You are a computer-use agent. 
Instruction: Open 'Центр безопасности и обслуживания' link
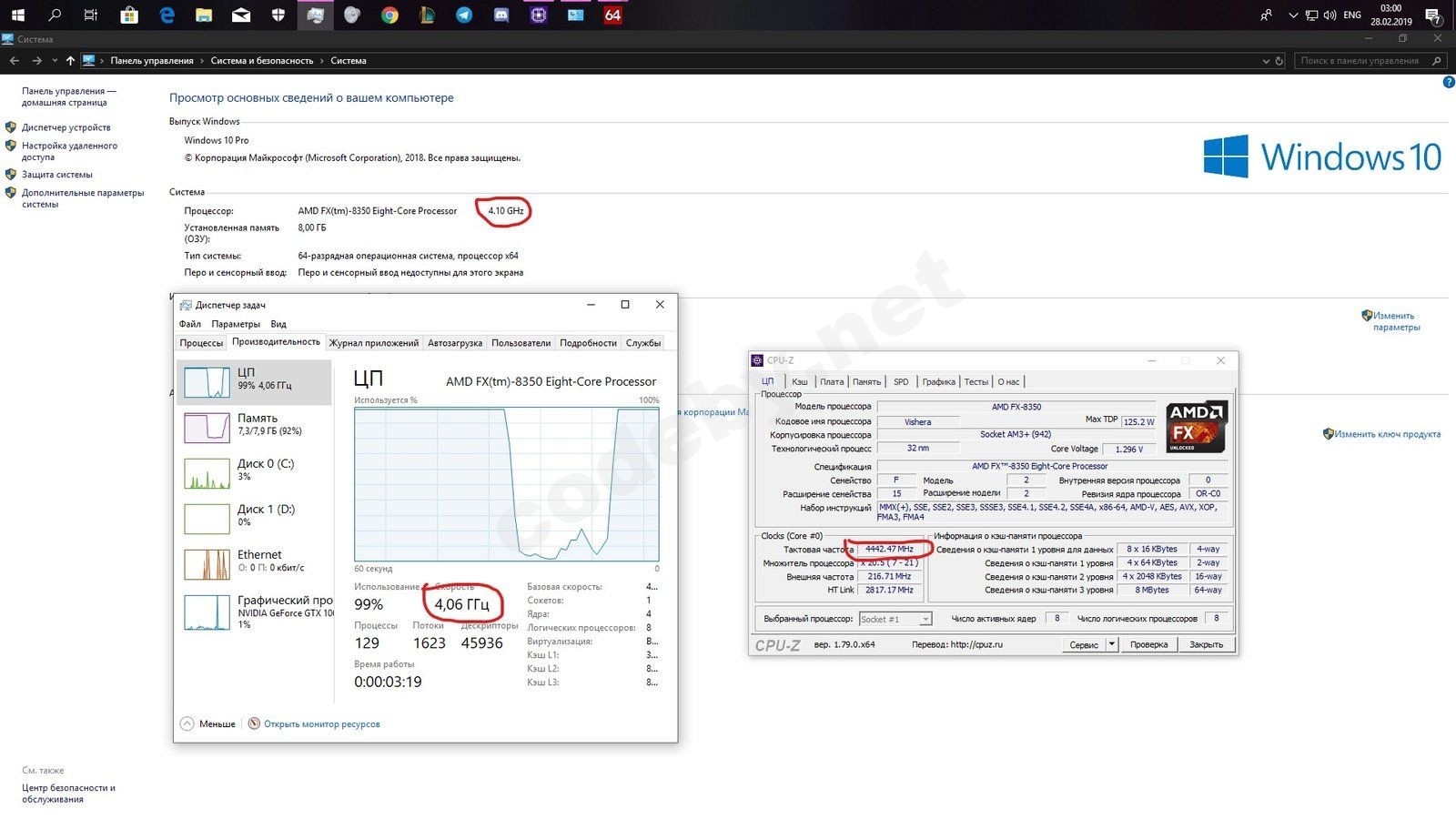pos(69,794)
